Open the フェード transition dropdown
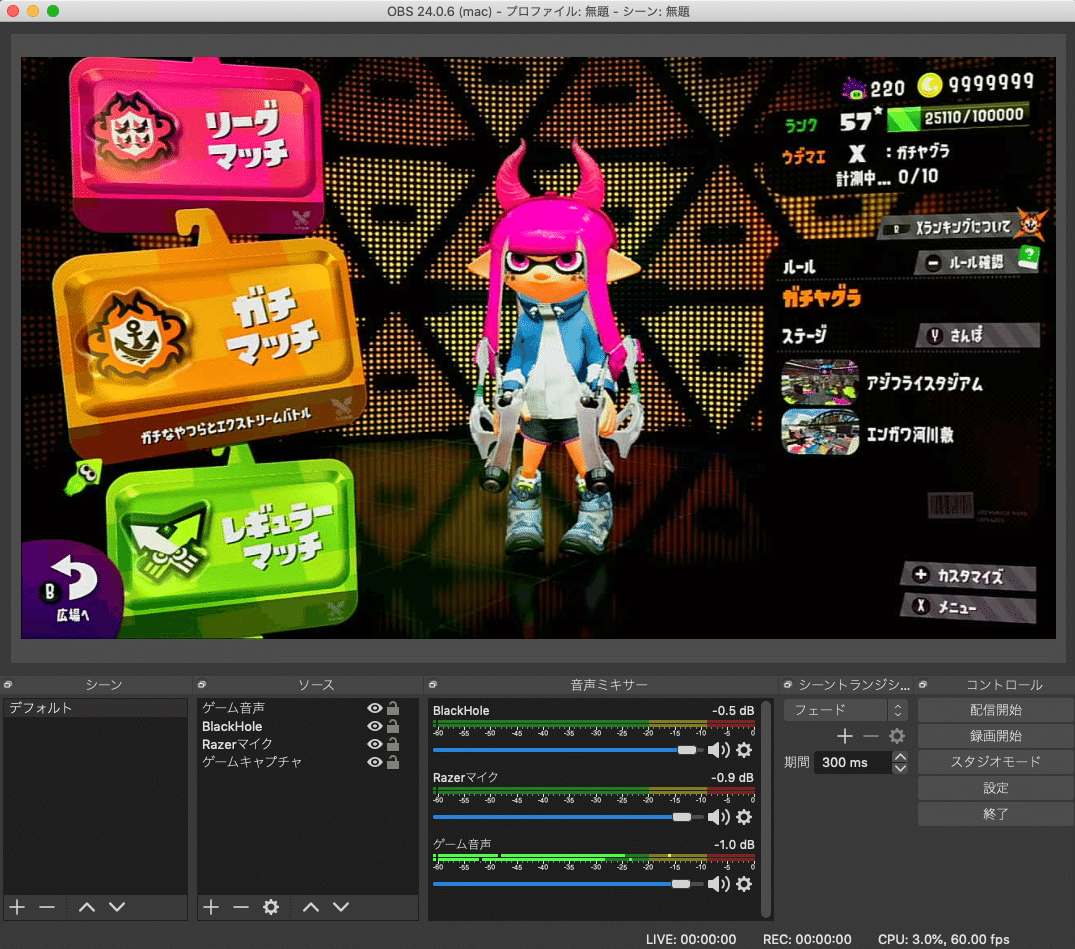The image size is (1075, 949). click(x=846, y=710)
